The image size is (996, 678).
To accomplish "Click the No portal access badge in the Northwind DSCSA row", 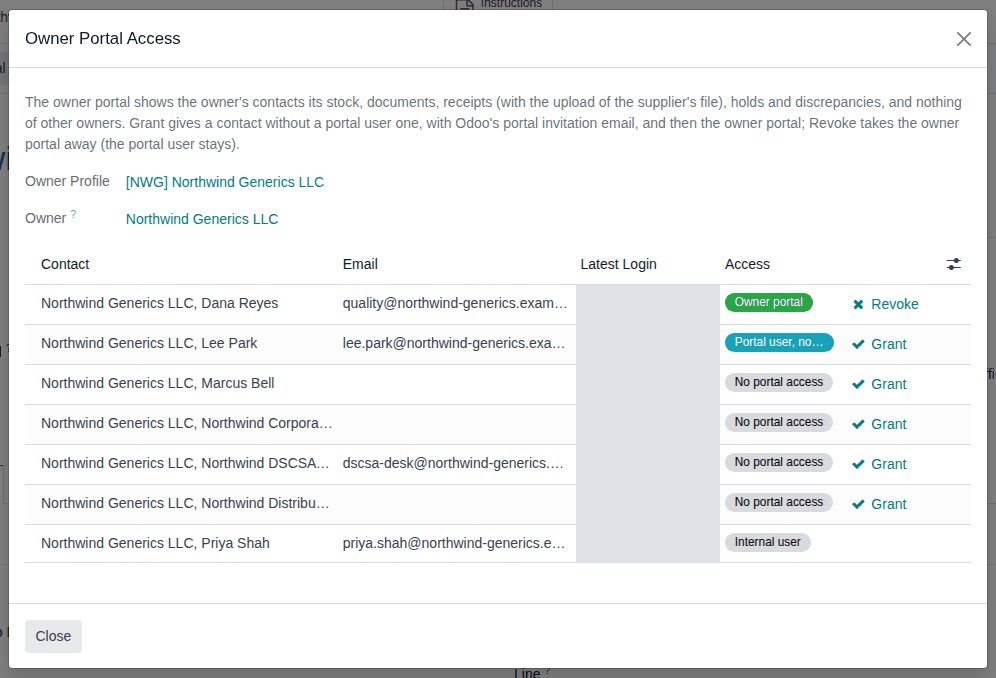I will 779,463.
